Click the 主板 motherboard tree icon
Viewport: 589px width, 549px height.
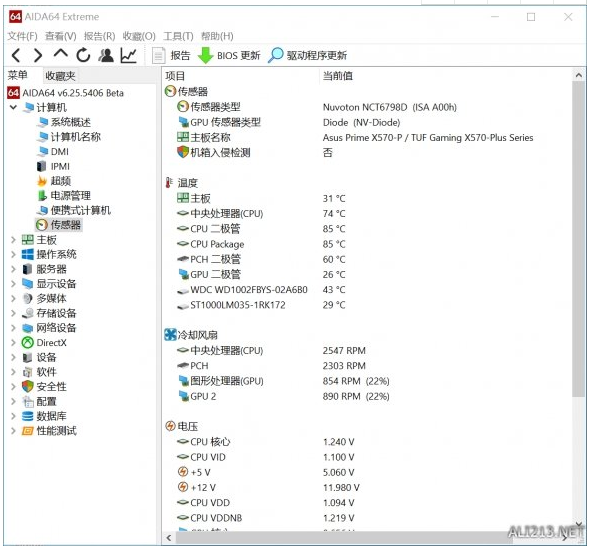(28, 240)
